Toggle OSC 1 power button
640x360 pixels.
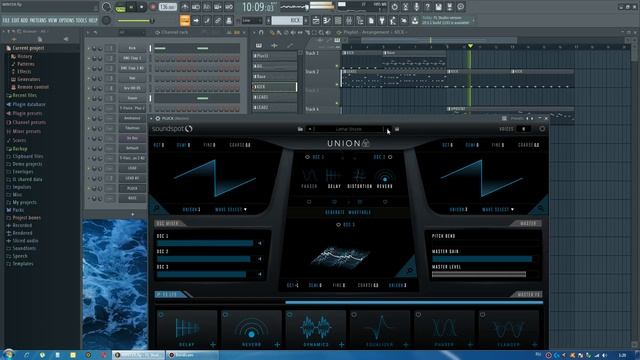click(x=307, y=157)
